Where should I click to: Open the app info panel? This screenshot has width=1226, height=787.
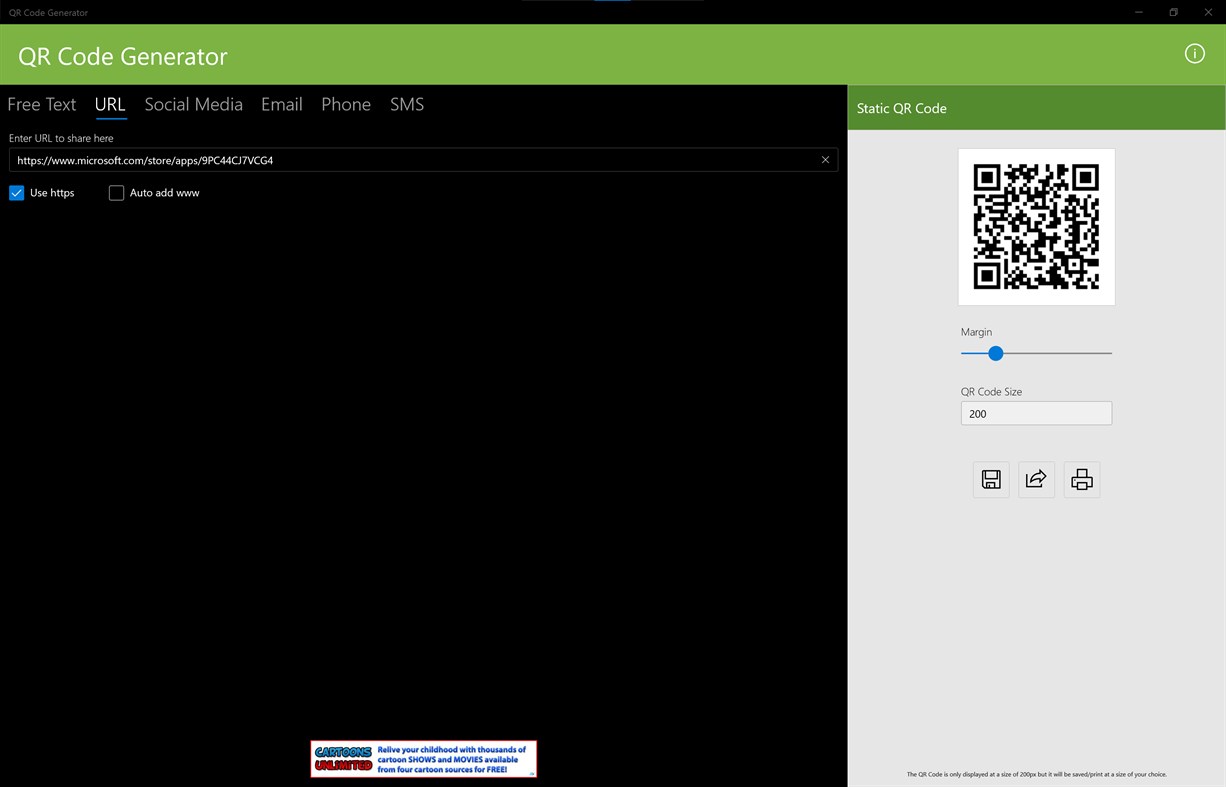pos(1194,54)
